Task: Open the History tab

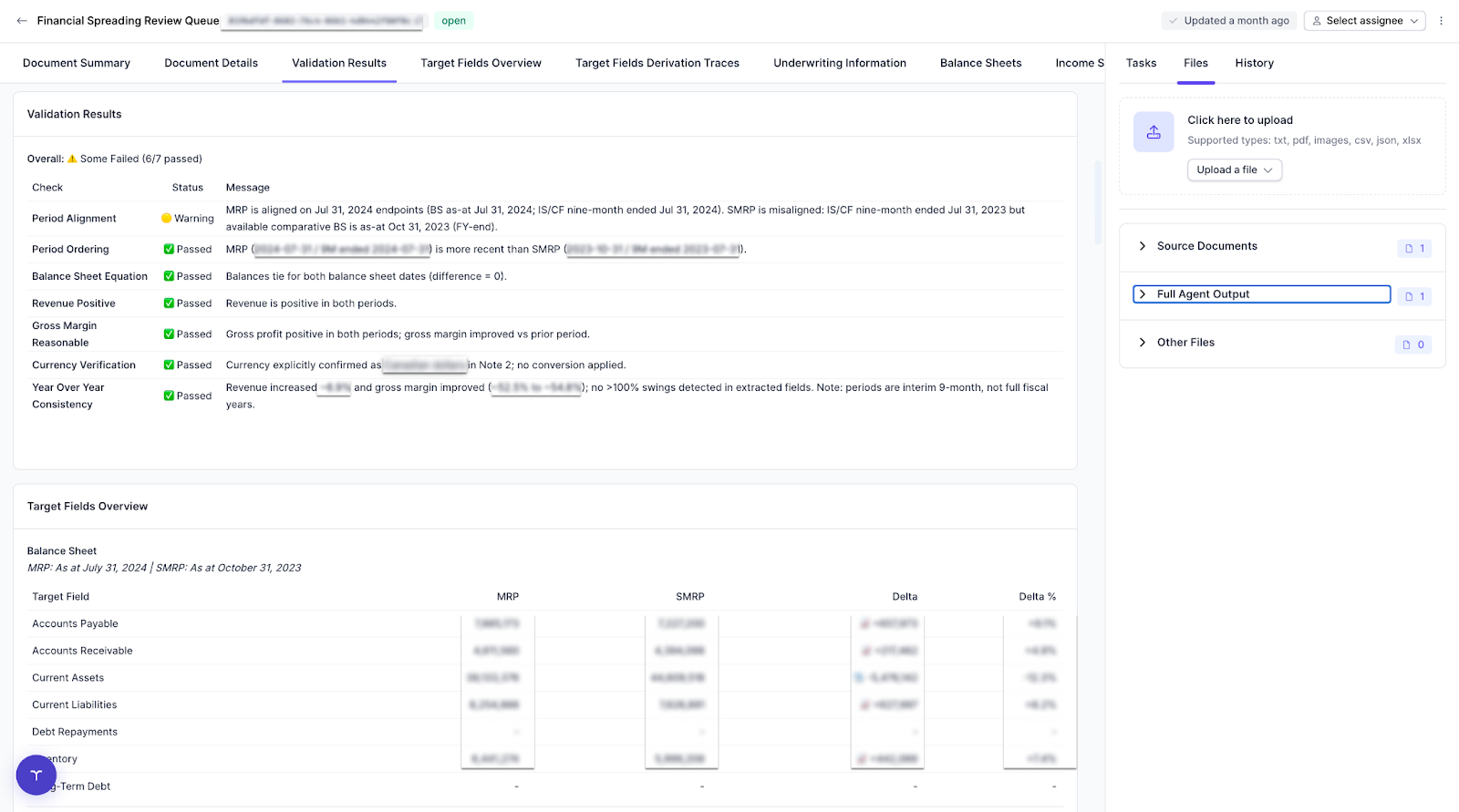Action: coord(1254,63)
